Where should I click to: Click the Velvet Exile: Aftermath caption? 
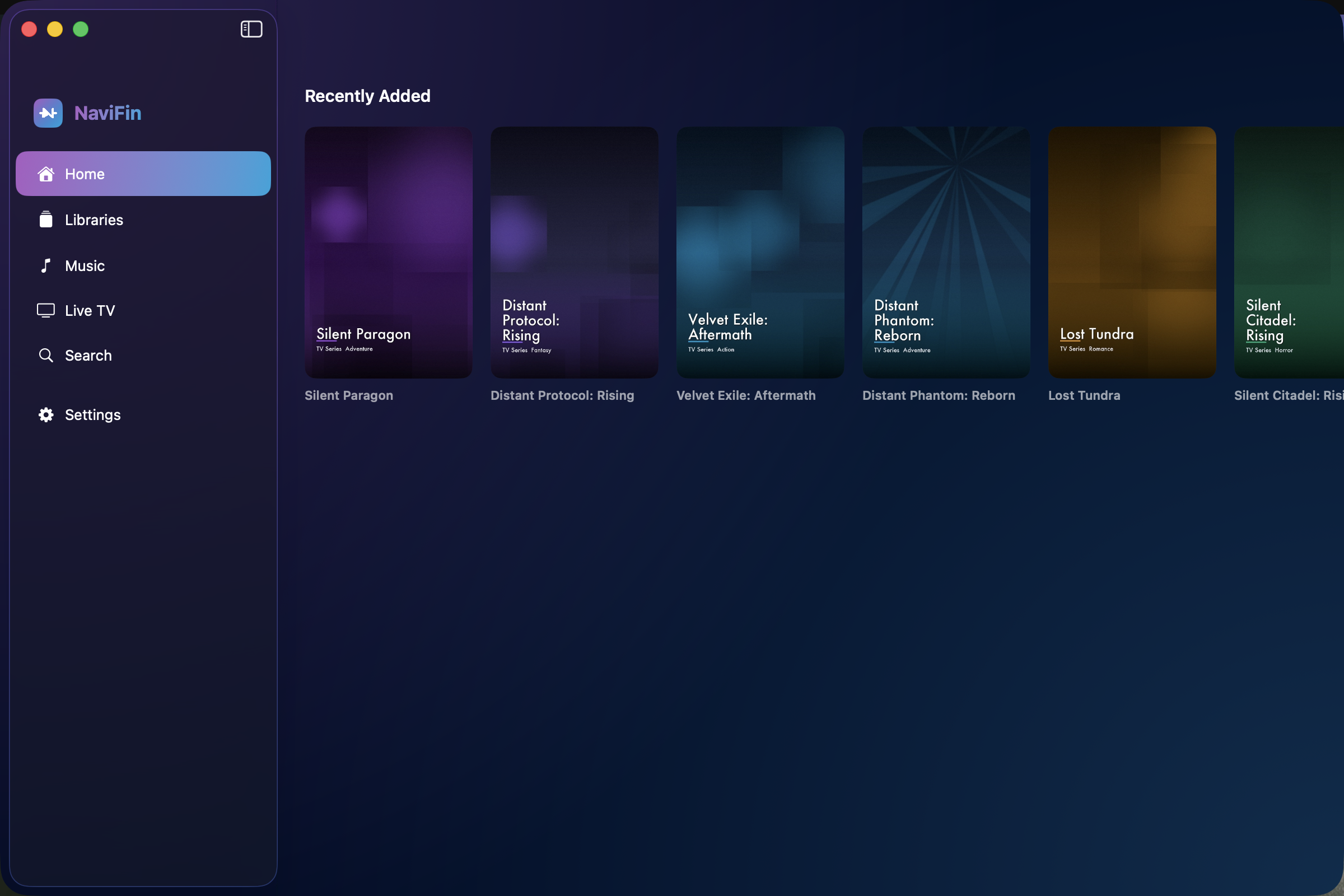(x=746, y=395)
